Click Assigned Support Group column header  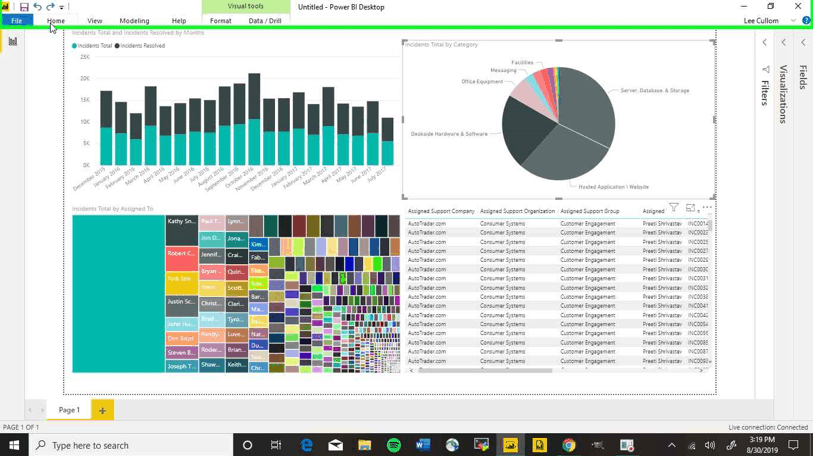tap(589, 211)
